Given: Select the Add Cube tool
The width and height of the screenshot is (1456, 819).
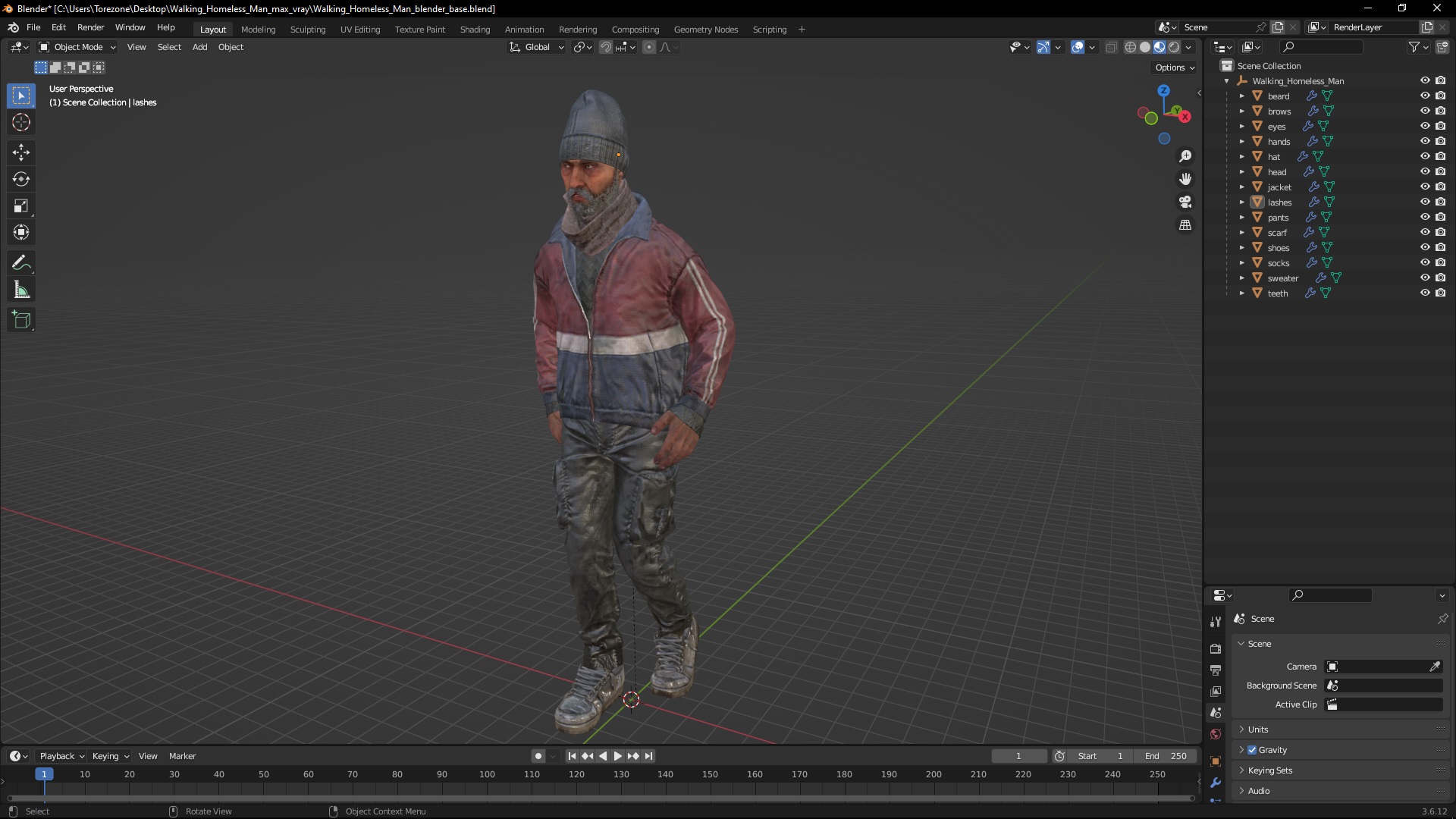Looking at the screenshot, I should 21,320.
